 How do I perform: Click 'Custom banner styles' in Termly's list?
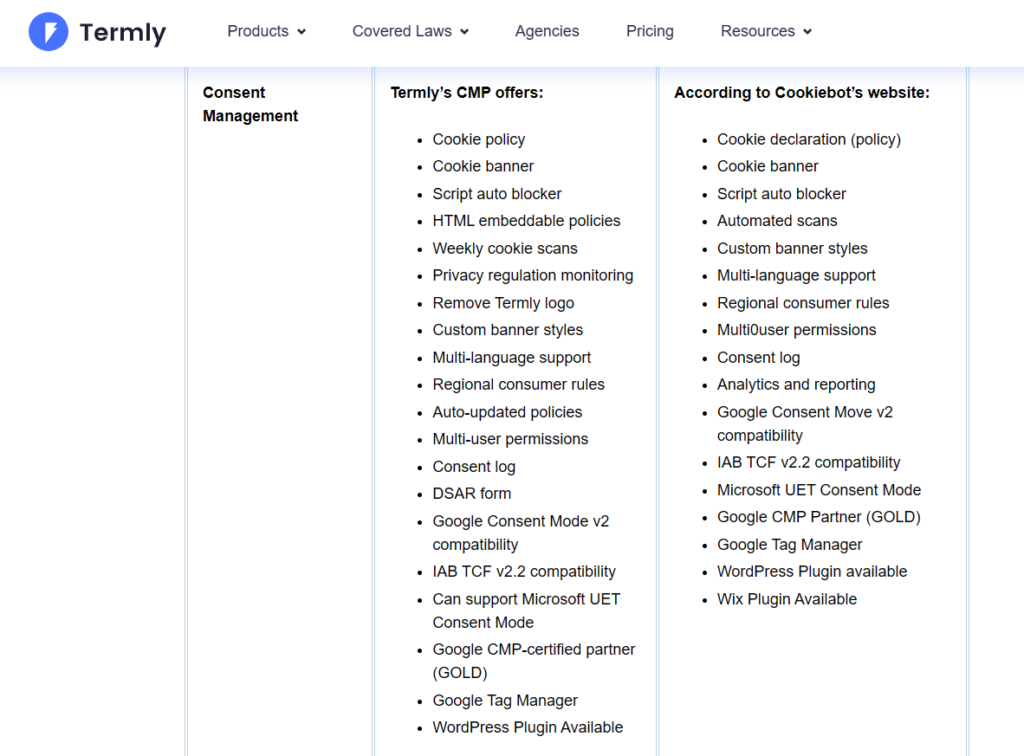(507, 330)
